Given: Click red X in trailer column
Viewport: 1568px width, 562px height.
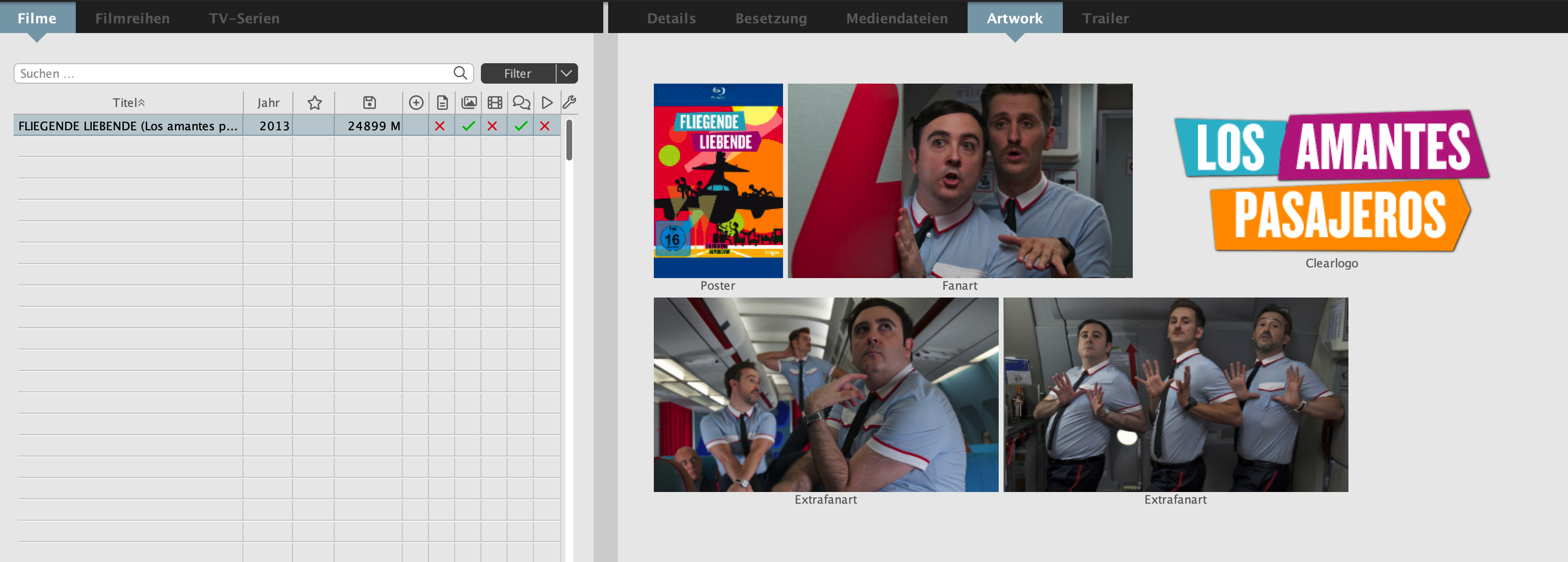Looking at the screenshot, I should click(x=492, y=126).
